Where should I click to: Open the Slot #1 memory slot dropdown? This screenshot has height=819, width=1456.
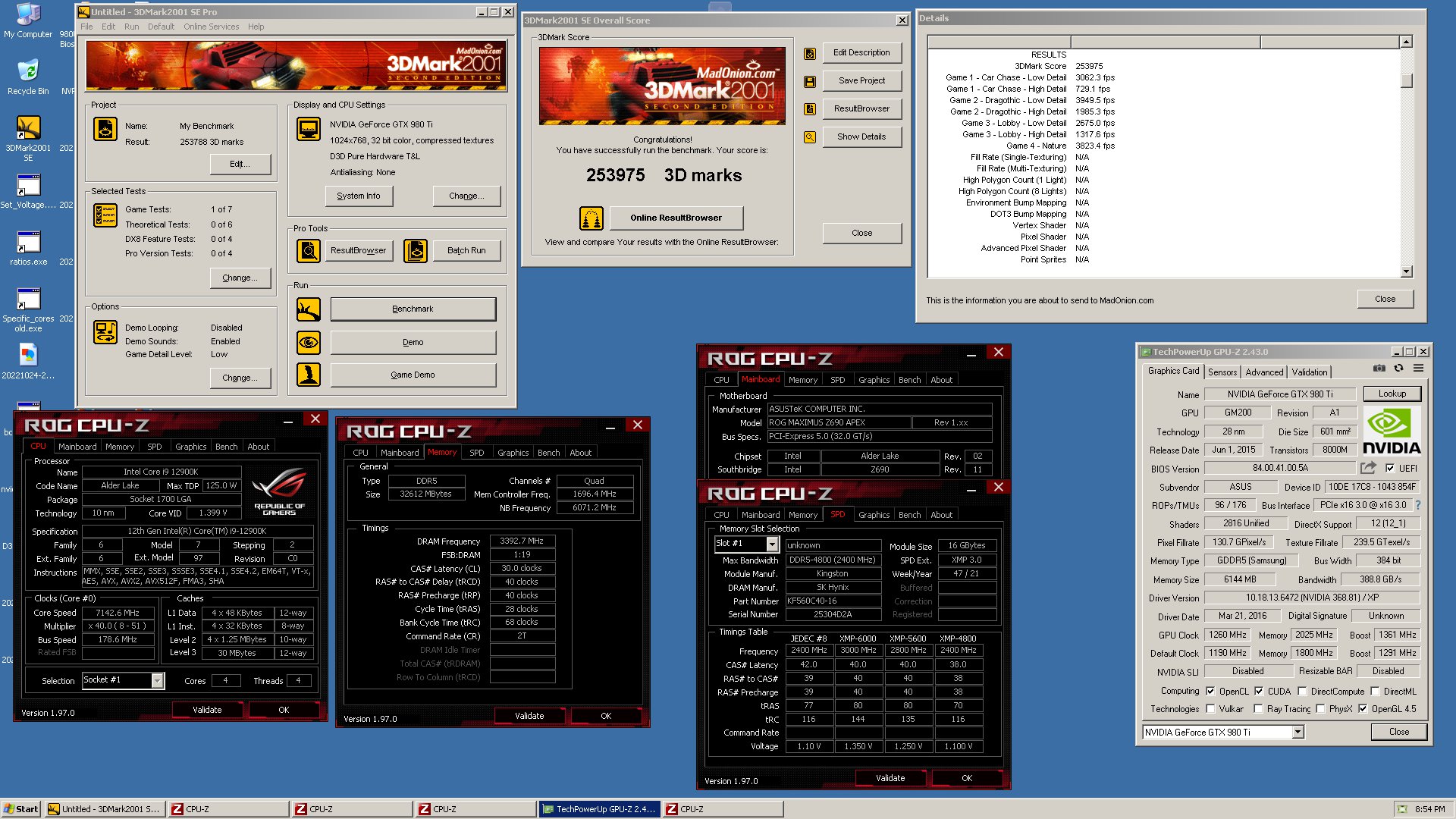coord(772,544)
